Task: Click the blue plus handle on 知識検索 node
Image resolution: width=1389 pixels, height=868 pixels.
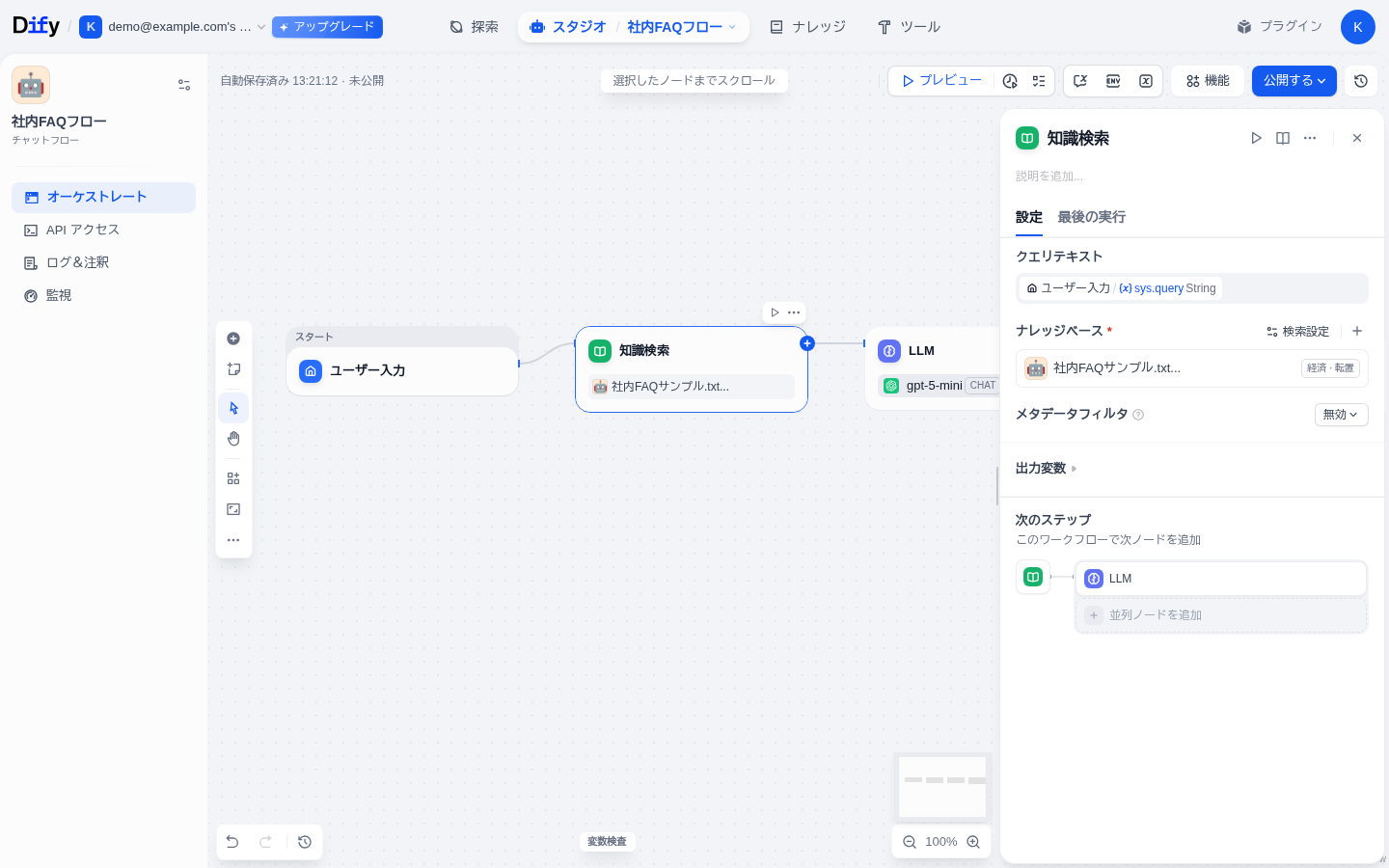Action: coord(807,343)
